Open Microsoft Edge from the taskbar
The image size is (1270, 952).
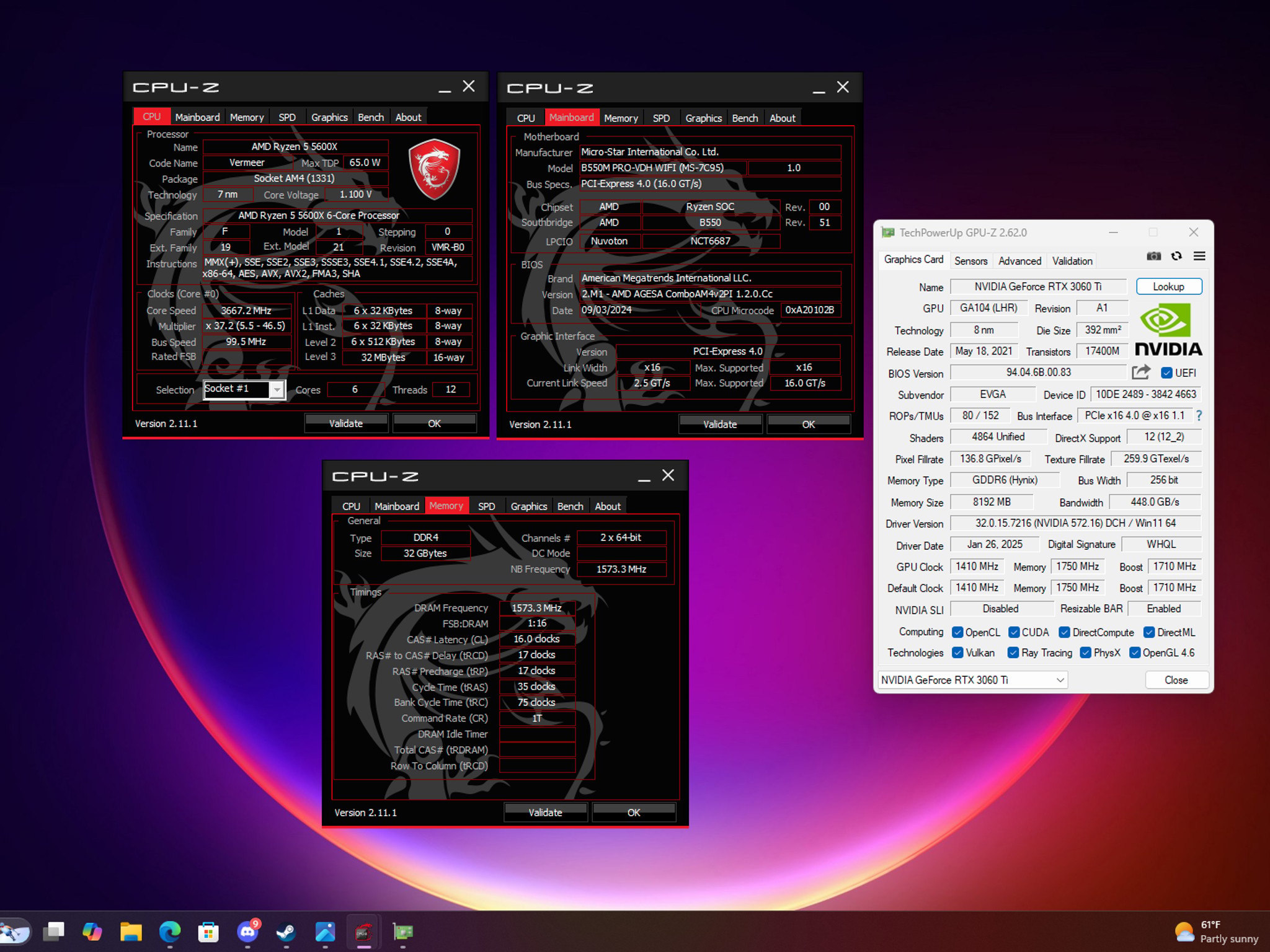pyautogui.click(x=170, y=931)
